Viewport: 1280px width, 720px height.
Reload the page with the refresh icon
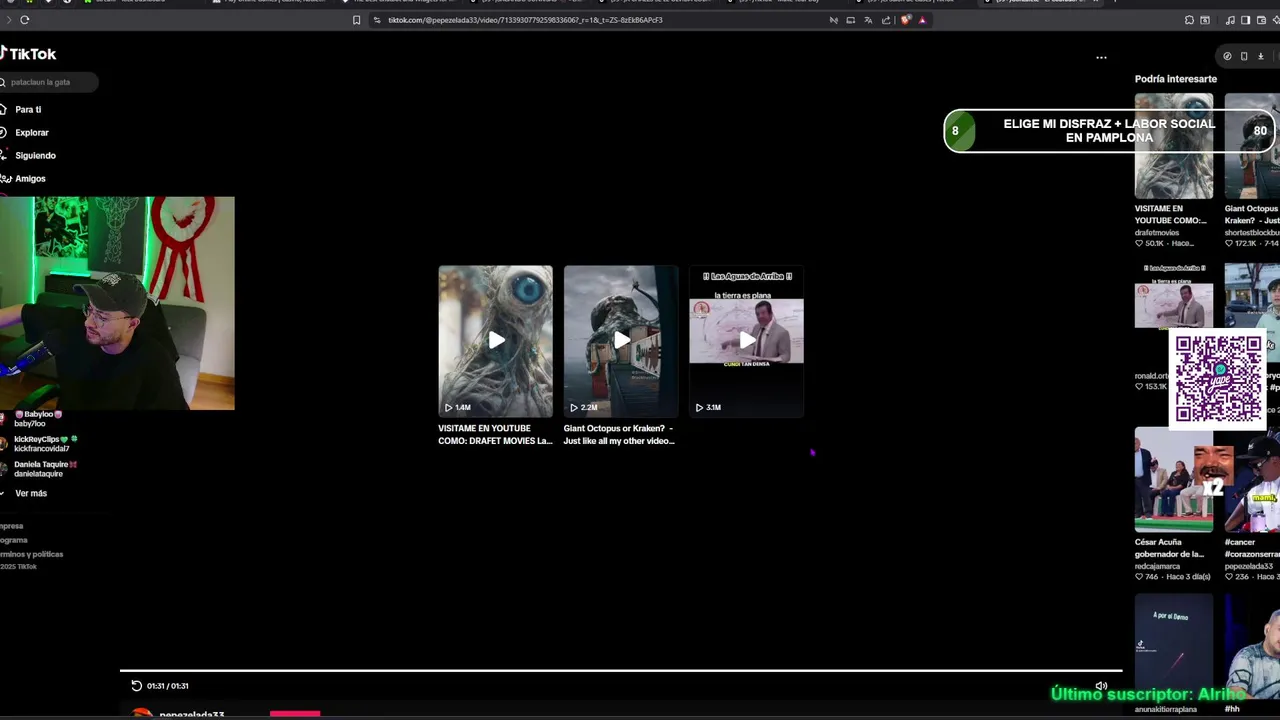click(x=24, y=20)
